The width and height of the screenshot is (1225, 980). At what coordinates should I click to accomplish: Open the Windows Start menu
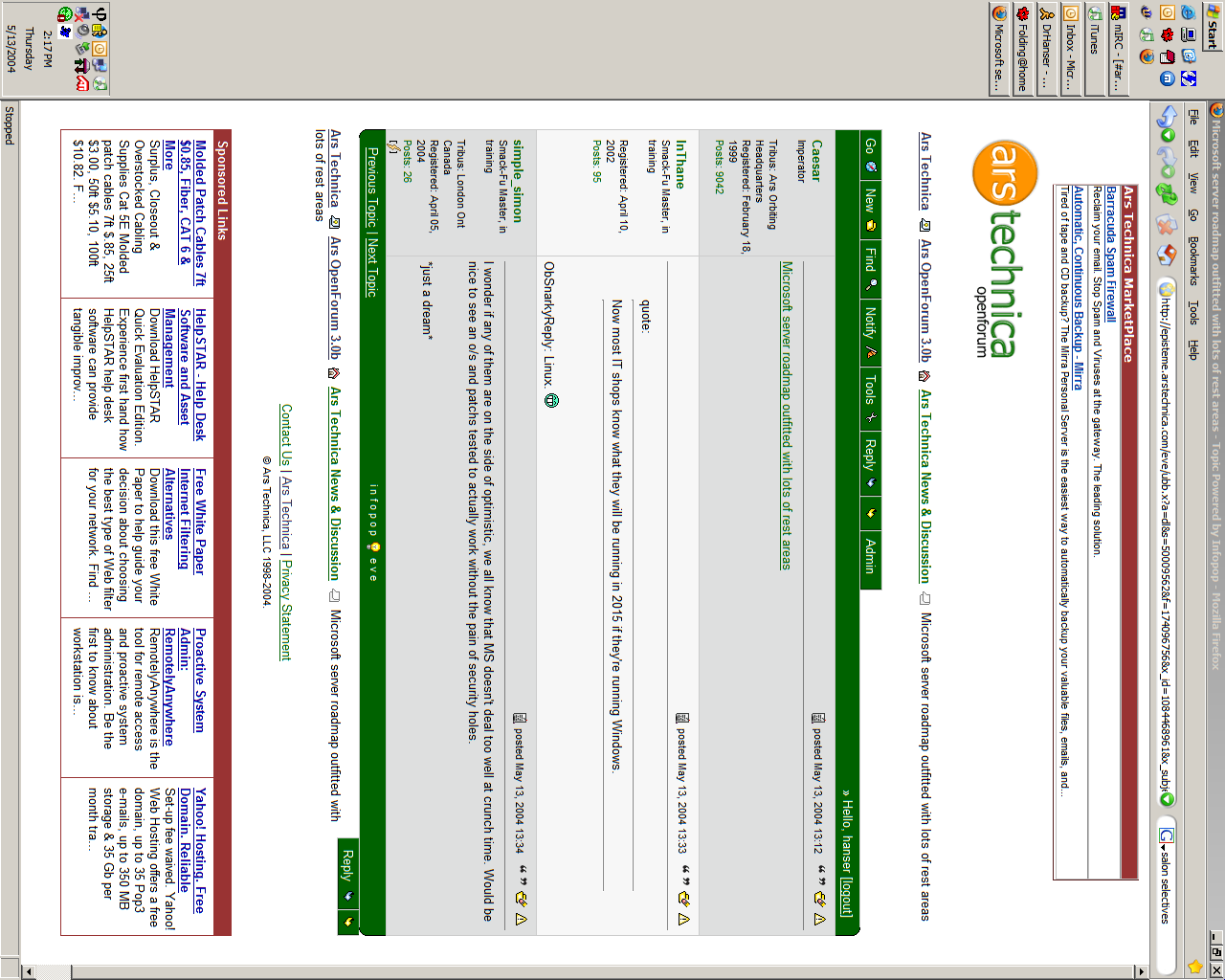pyautogui.click(x=1212, y=26)
